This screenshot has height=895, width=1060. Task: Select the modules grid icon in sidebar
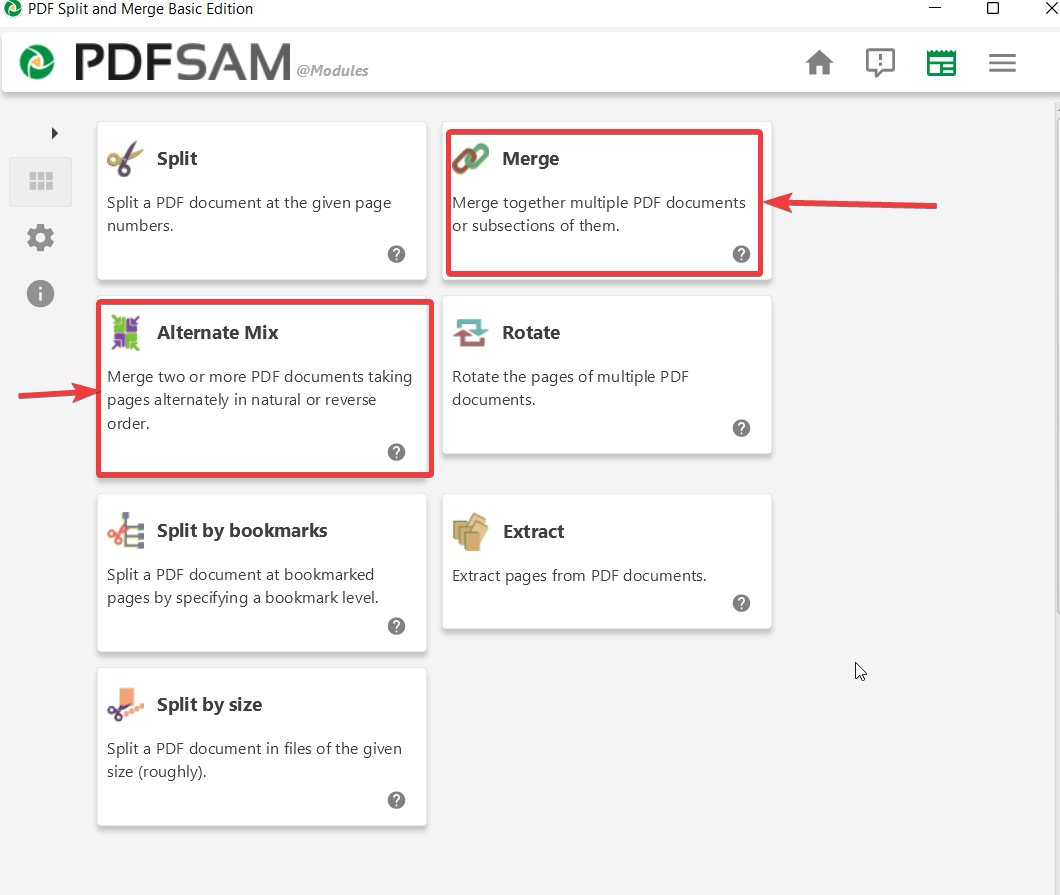pos(41,181)
